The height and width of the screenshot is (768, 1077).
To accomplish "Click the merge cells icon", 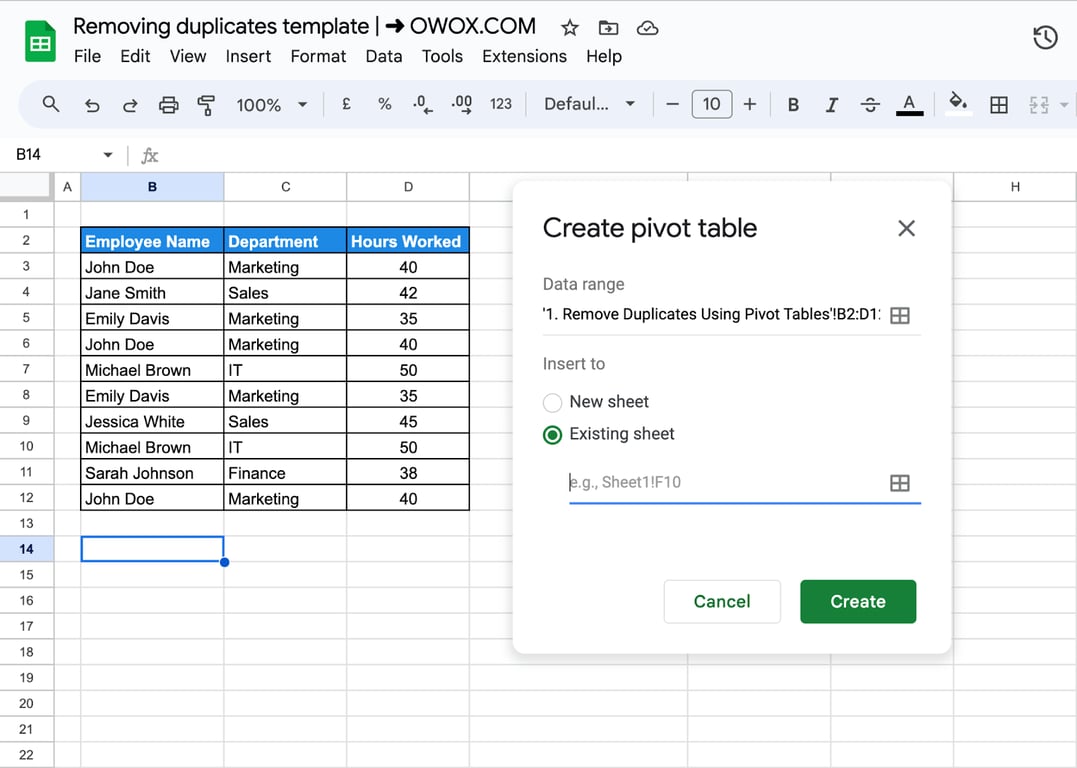I will (1039, 104).
